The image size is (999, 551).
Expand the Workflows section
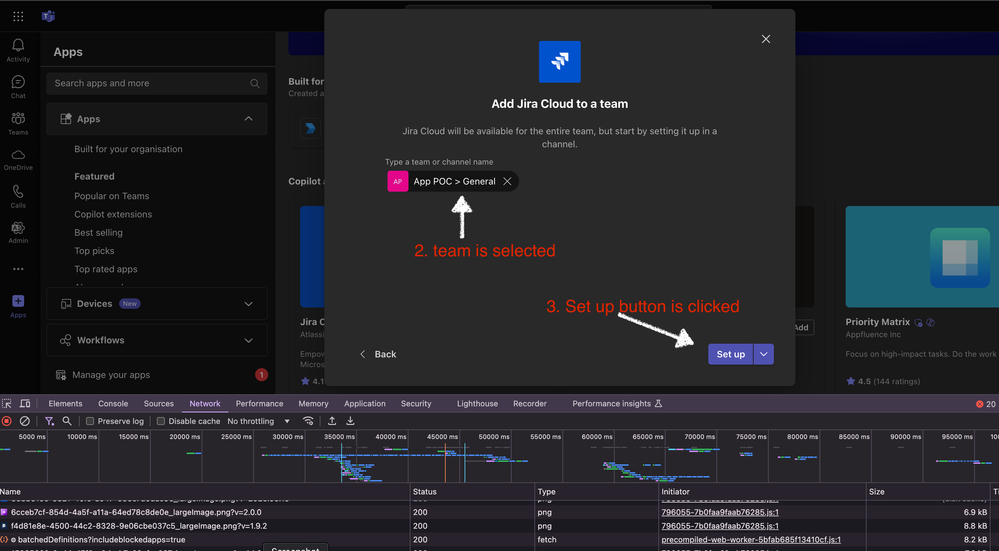pos(157,340)
